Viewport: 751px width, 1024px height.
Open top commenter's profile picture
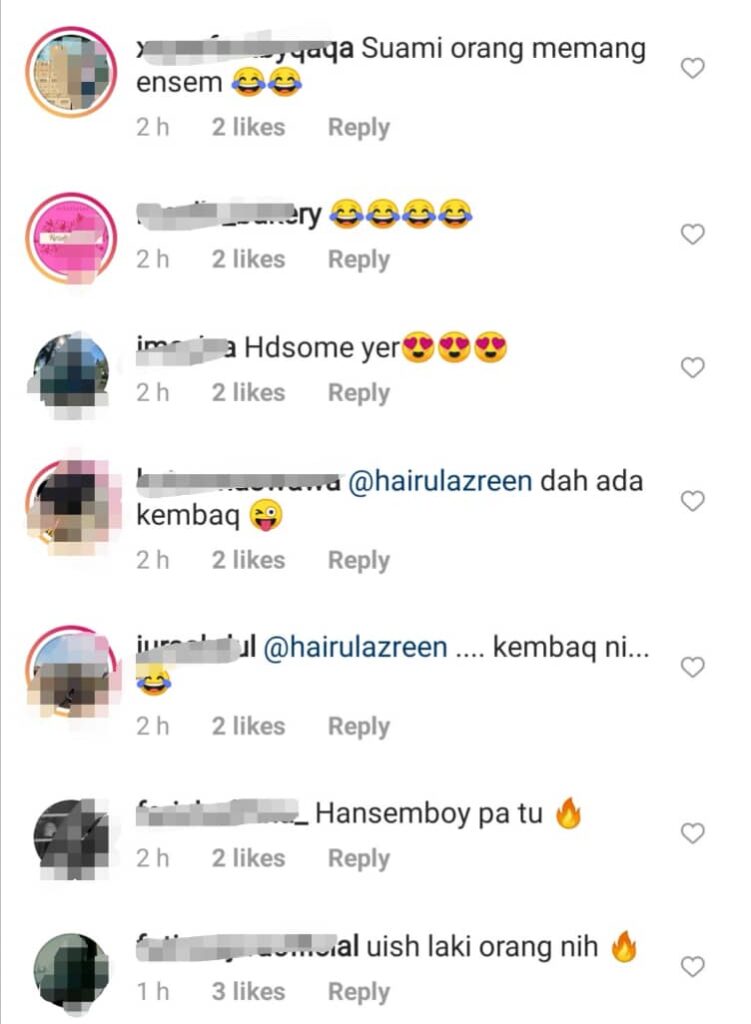coord(71,72)
